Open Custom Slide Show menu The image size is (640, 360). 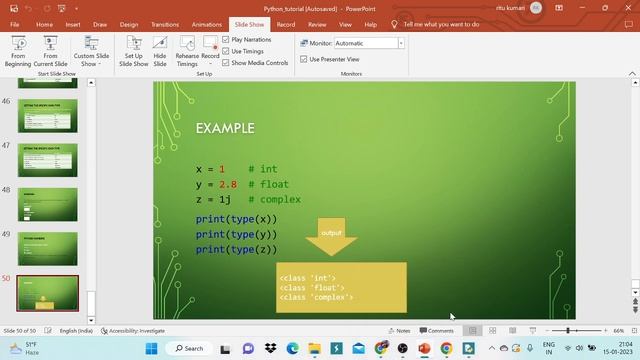(91, 51)
